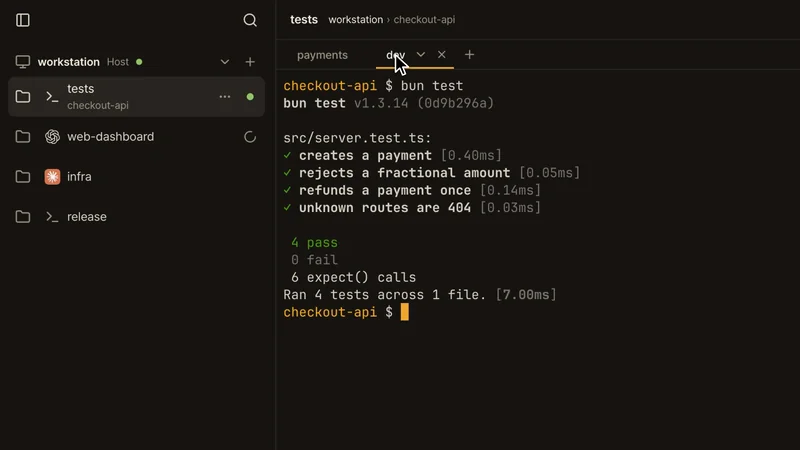Click the workstation host name
This screenshot has height=450, width=800.
pos(68,62)
